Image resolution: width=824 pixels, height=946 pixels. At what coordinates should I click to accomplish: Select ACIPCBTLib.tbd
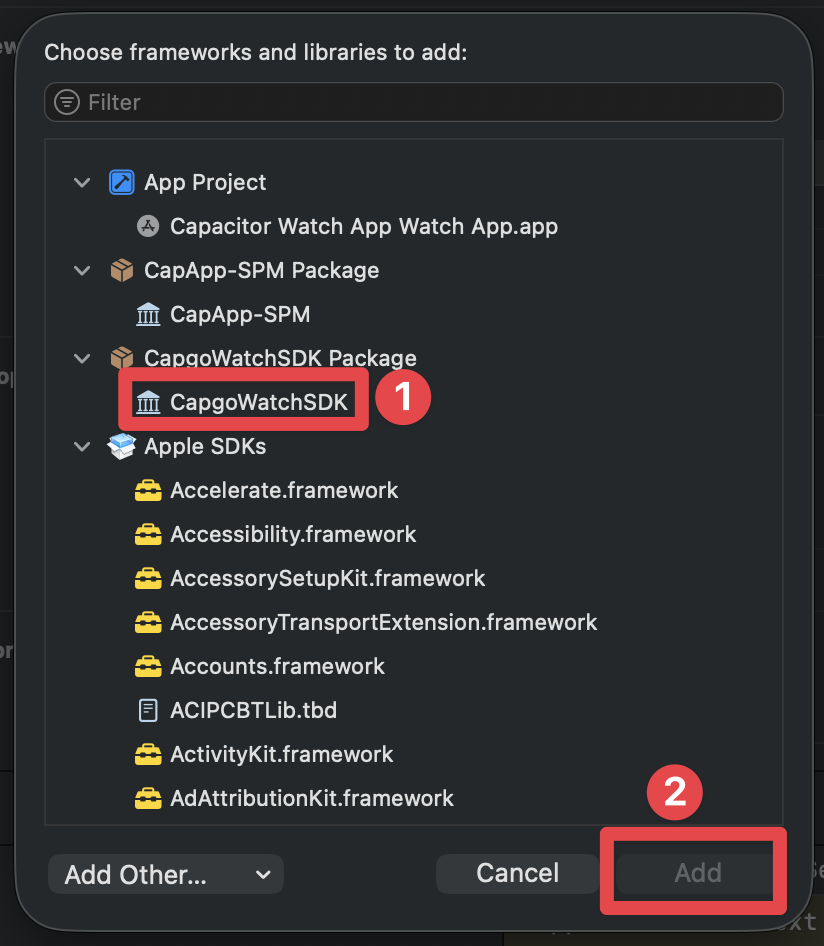[x=253, y=711]
